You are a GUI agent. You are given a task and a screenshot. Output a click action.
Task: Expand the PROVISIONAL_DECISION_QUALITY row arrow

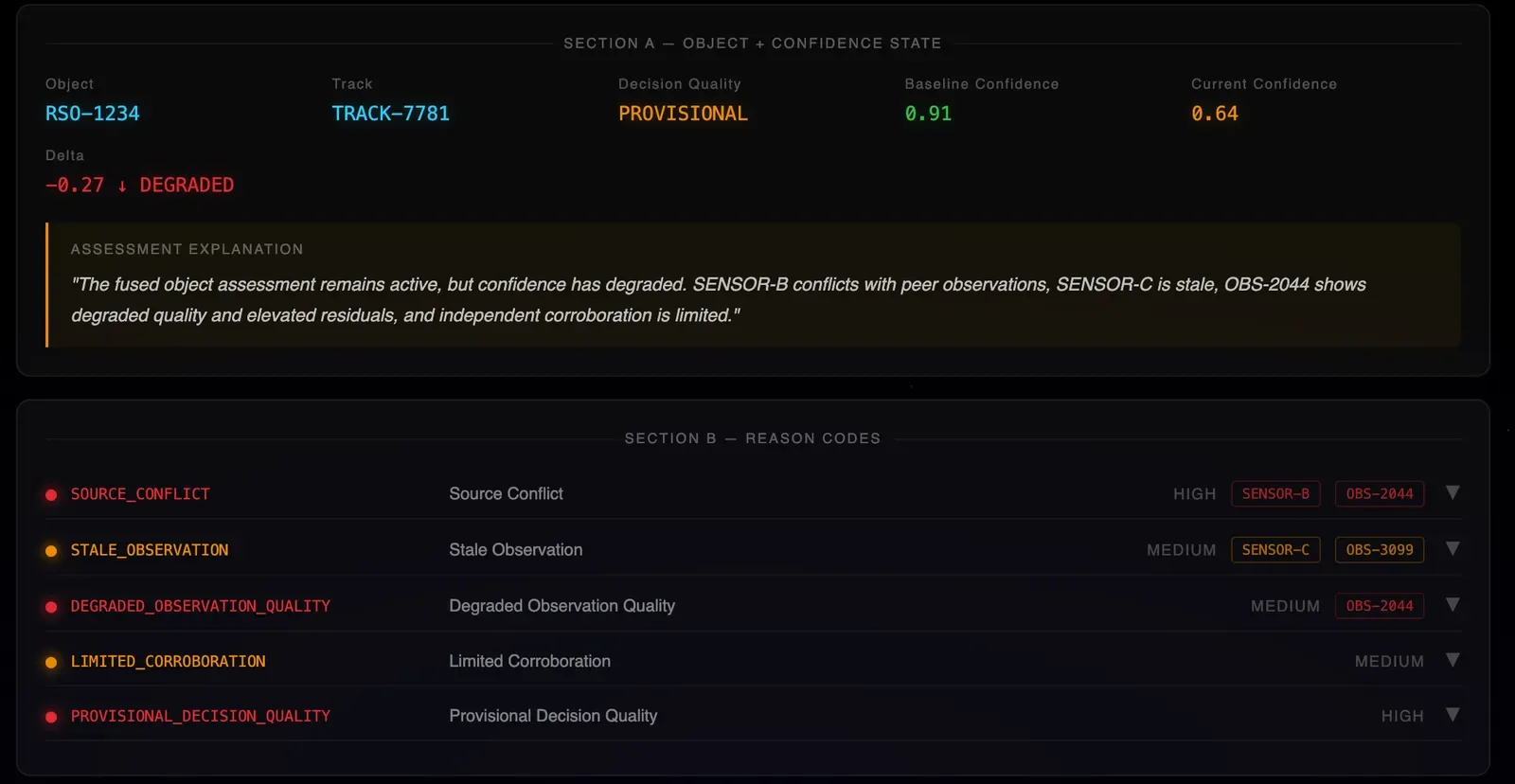(x=1453, y=715)
